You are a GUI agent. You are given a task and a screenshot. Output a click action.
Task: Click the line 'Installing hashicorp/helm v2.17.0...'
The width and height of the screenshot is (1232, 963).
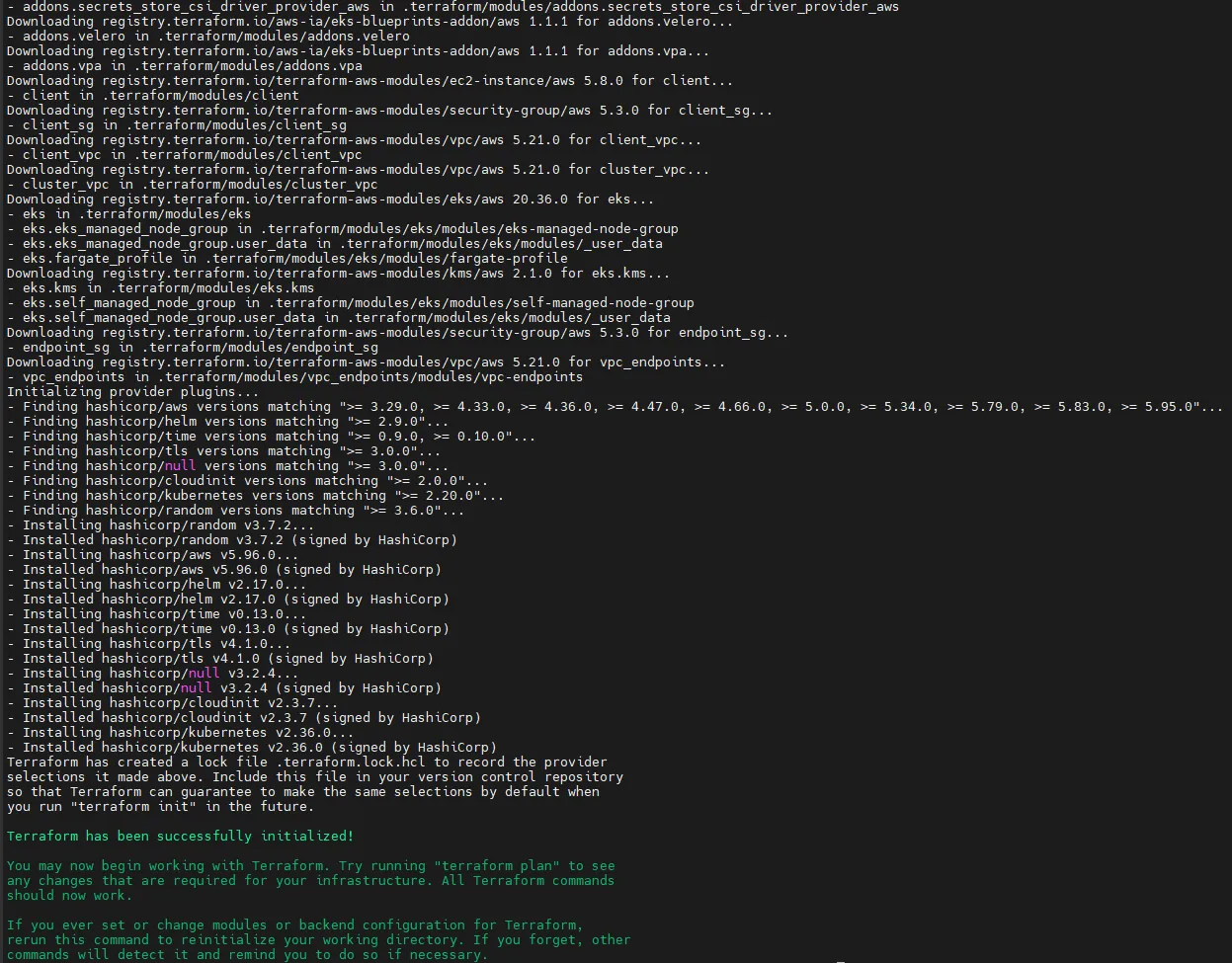click(x=157, y=585)
